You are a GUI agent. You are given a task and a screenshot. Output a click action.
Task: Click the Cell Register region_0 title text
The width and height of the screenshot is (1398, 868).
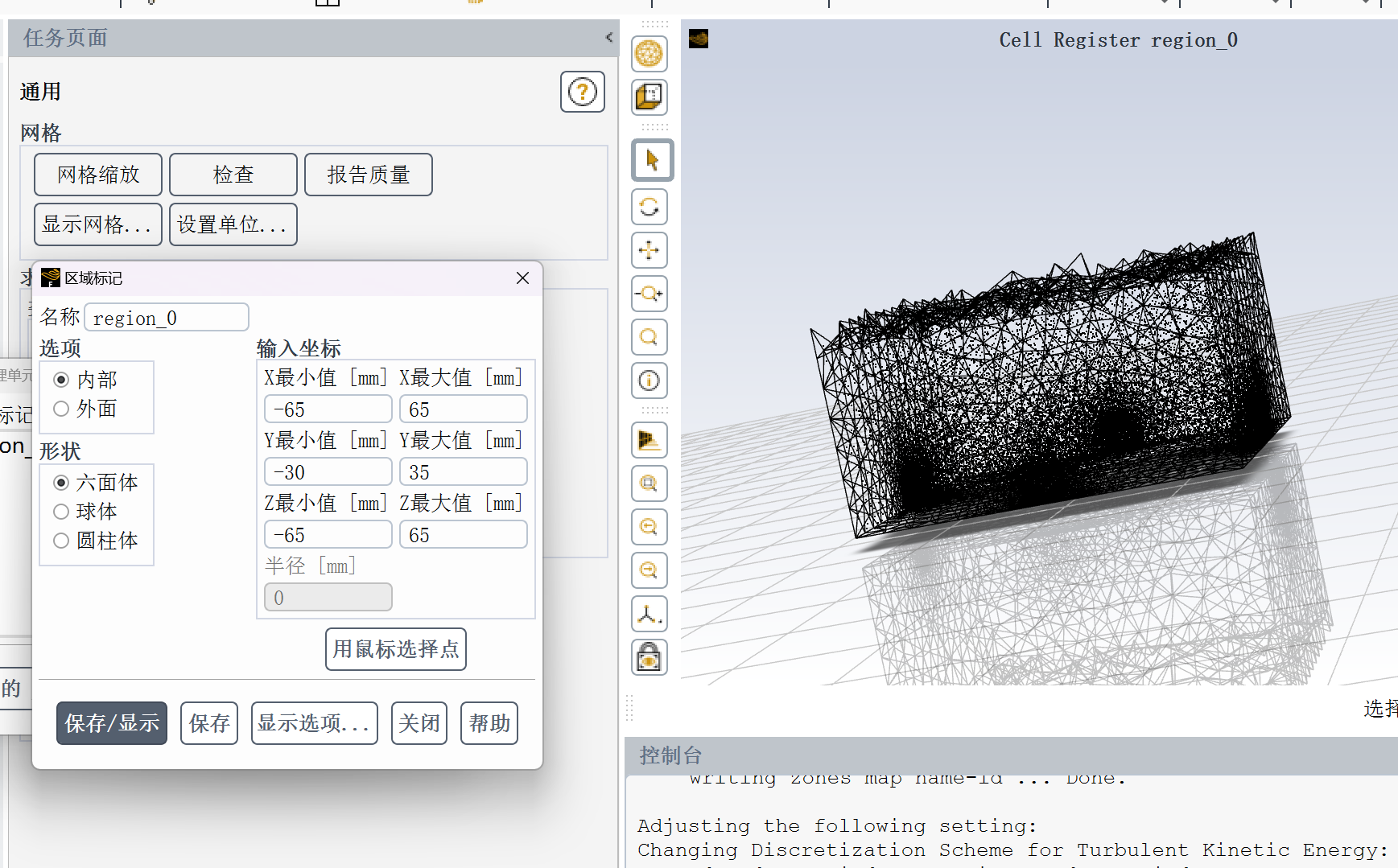coord(1118,40)
